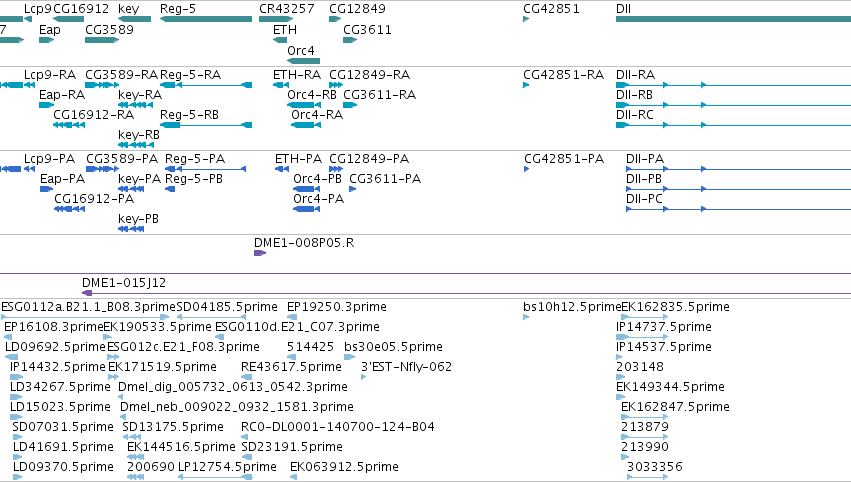This screenshot has width=851, height=482.
Task: Click the ETH gene label
Action: (x=285, y=30)
